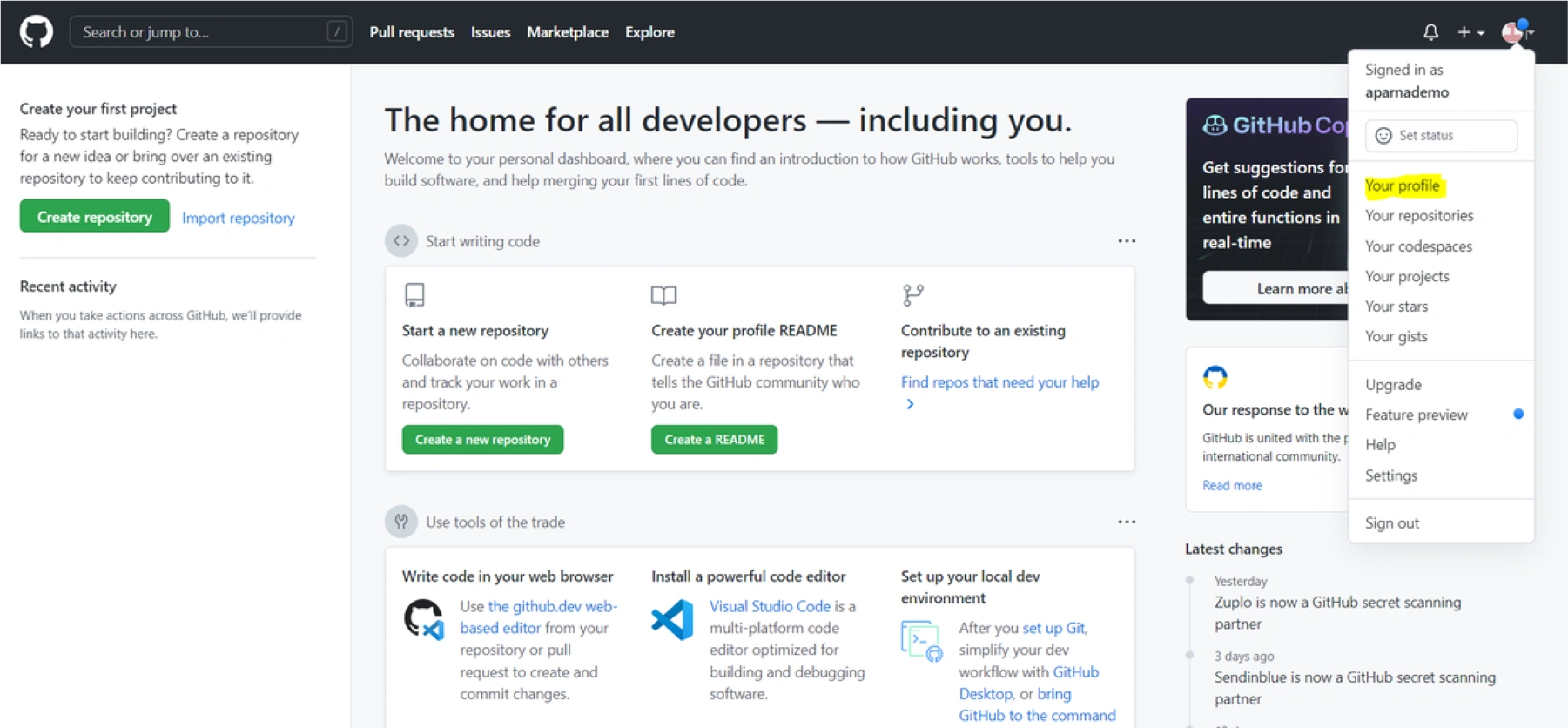Viewport: 1568px width, 728px height.
Task: Click the Visual Studio Code logo
Action: click(672, 620)
